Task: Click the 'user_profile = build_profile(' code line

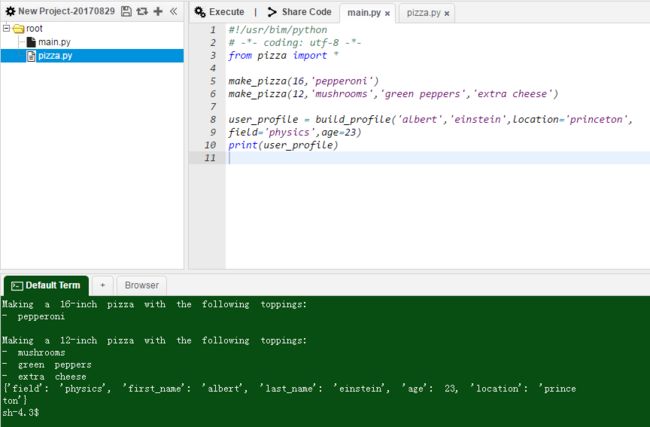Action: point(430,119)
